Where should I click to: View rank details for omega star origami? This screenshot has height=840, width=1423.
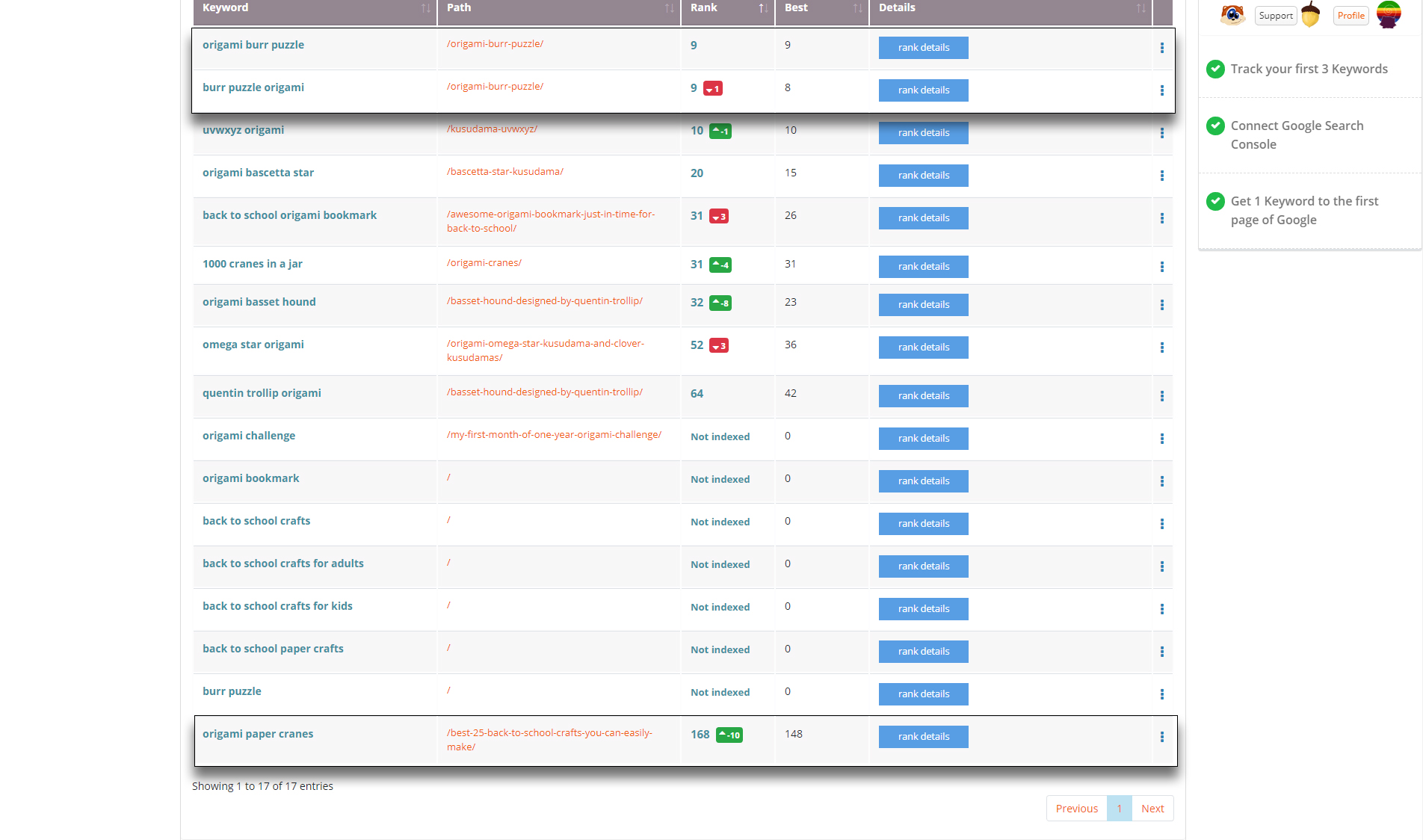pos(924,348)
